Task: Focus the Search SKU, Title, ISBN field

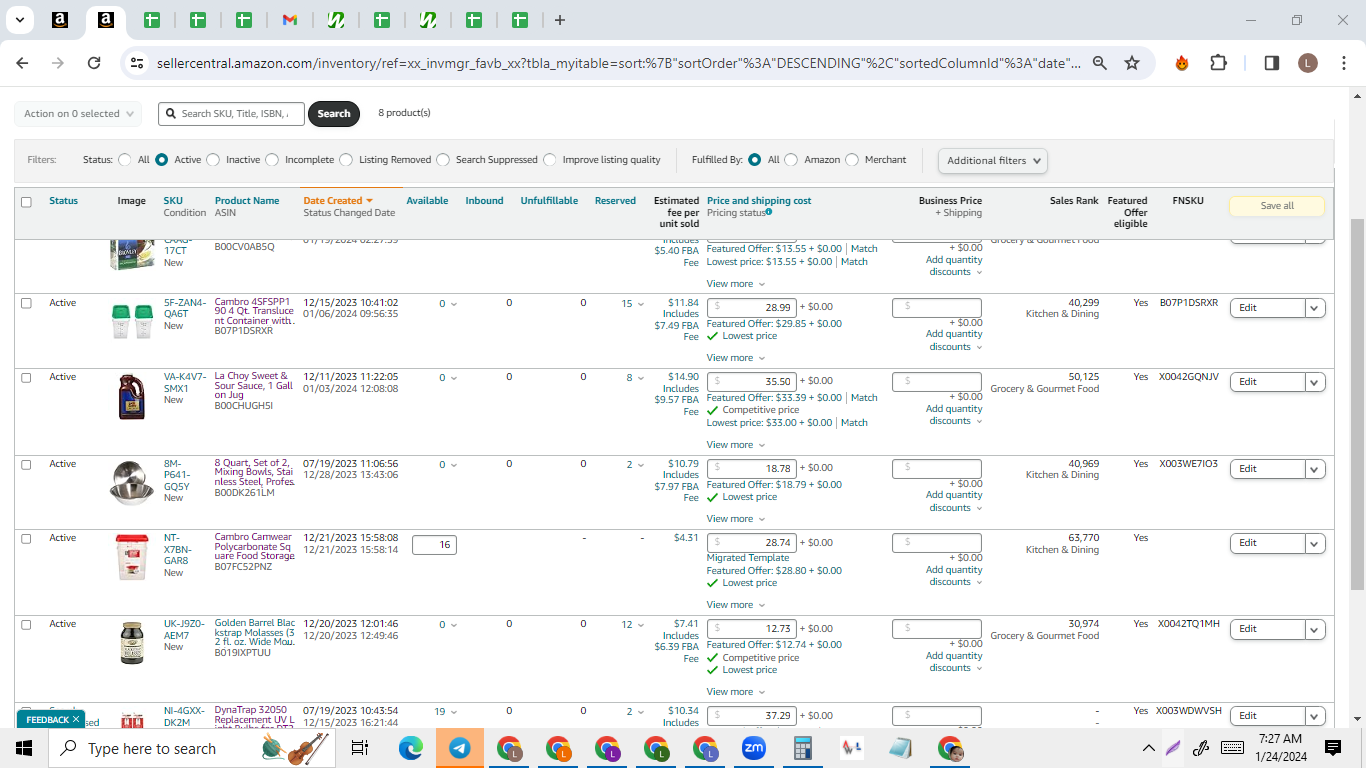Action: click(231, 114)
